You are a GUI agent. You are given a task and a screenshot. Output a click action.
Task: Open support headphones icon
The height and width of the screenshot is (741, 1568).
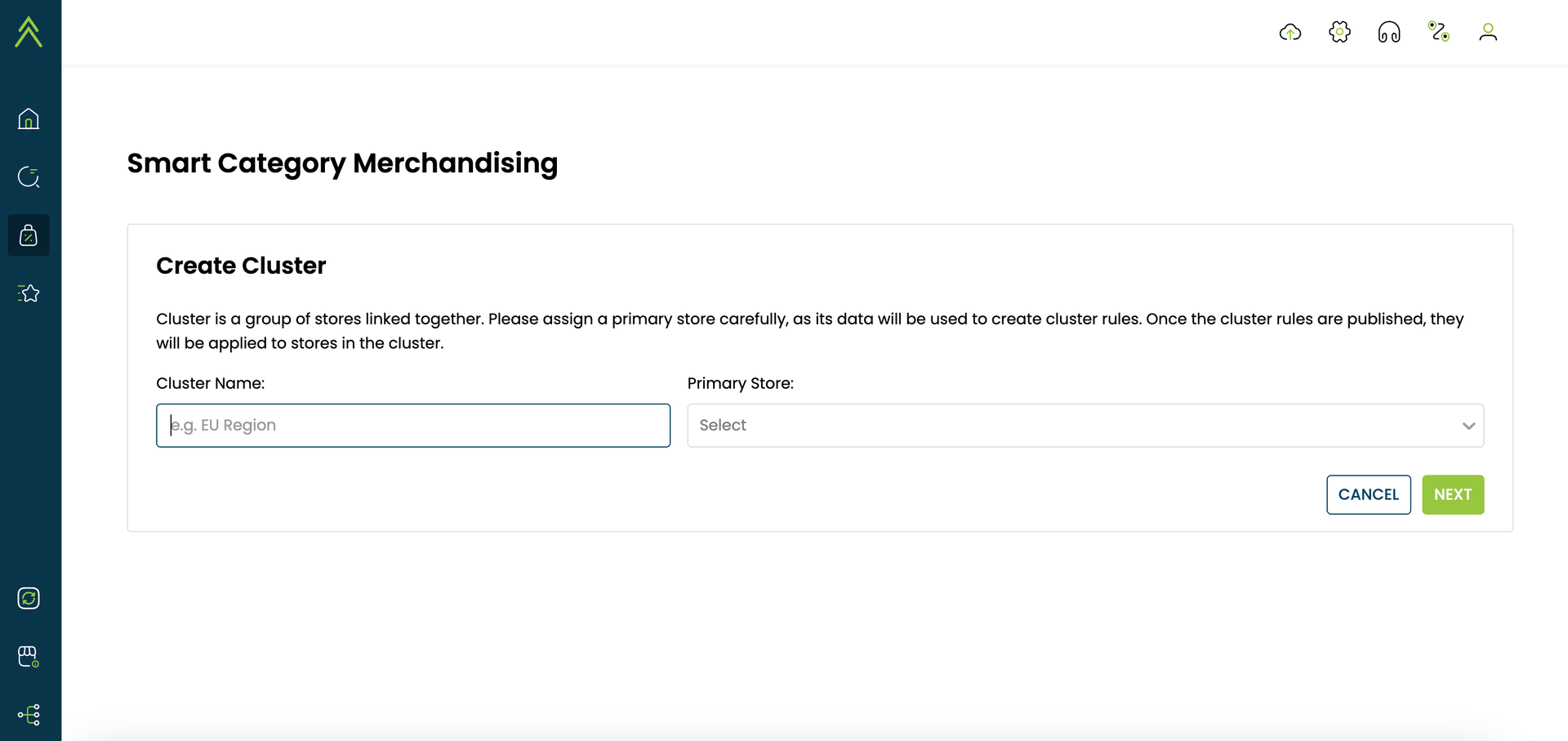coord(1389,32)
